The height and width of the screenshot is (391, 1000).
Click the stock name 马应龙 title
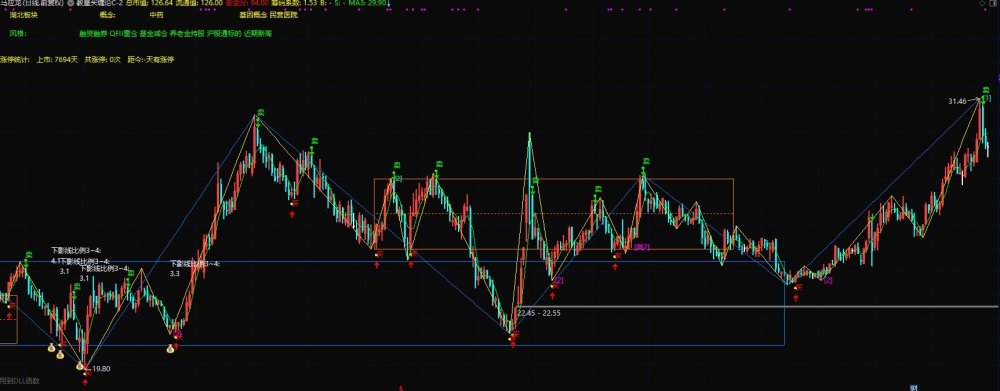[31, 3]
